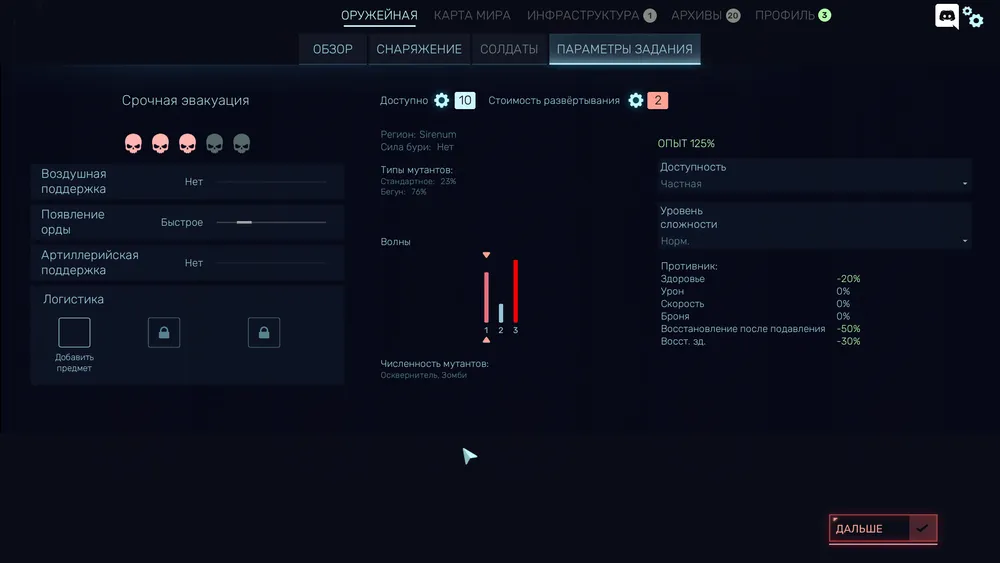The width and height of the screenshot is (1000, 563).
Task: Click the Регион: Sirenum text
Action: coord(418,135)
